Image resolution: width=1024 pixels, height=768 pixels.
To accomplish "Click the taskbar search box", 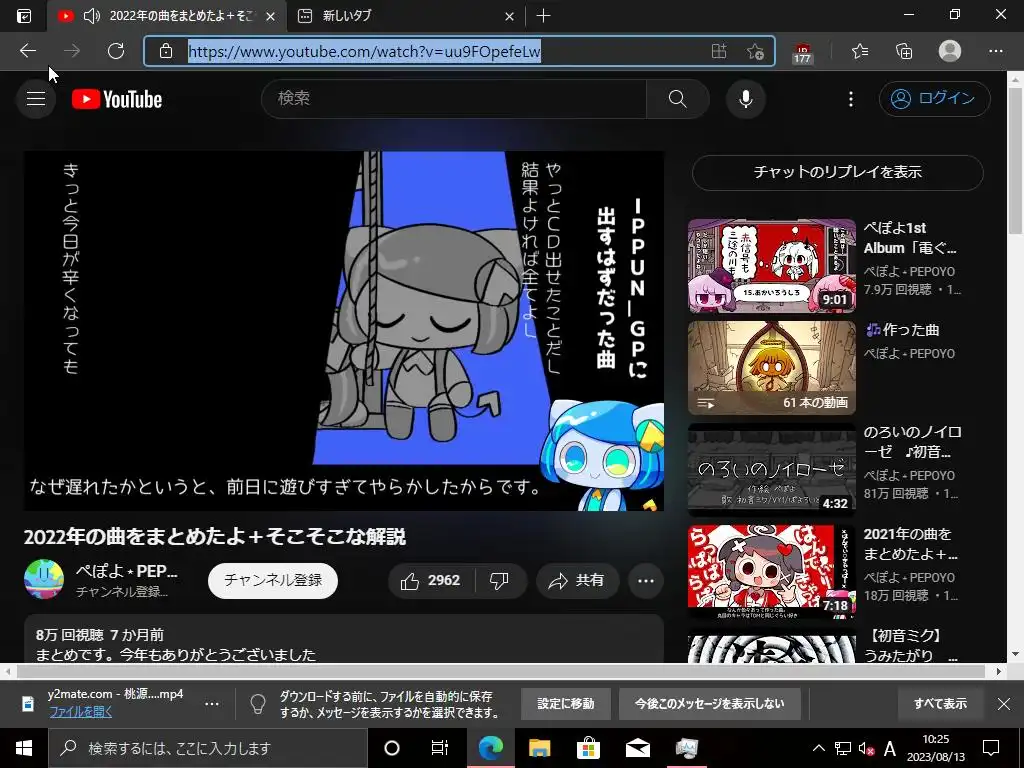I will (x=208, y=748).
